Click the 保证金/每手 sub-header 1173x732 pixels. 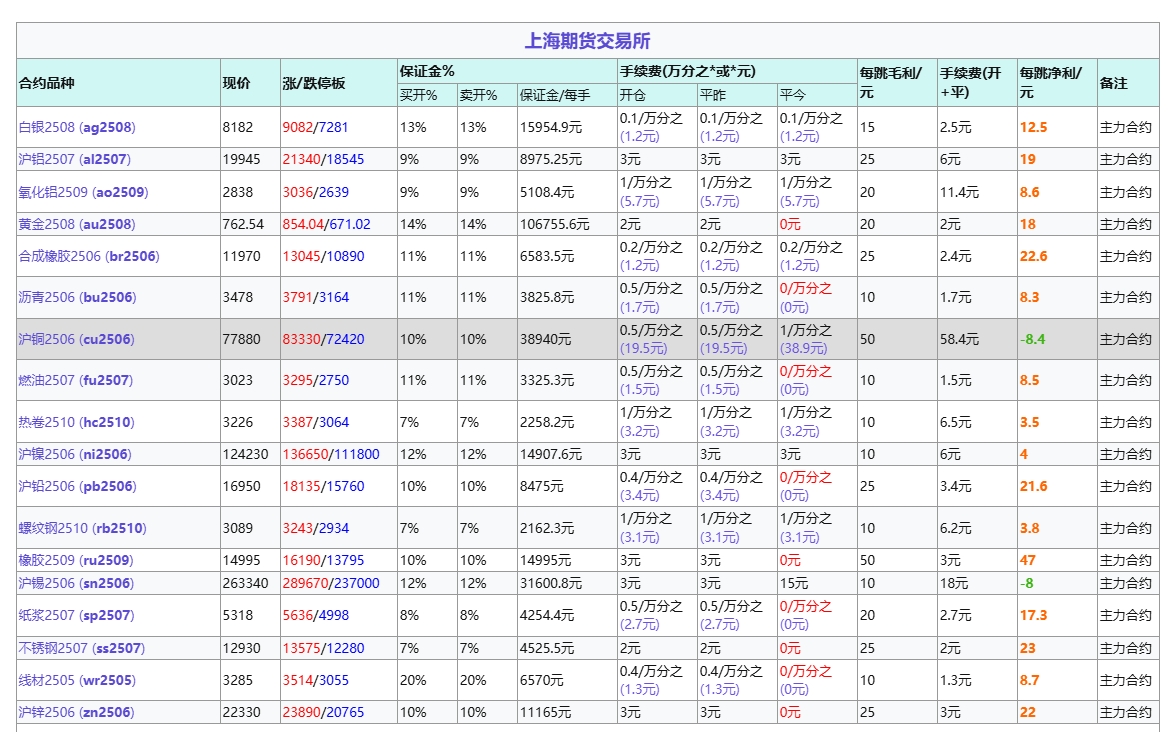pos(555,96)
